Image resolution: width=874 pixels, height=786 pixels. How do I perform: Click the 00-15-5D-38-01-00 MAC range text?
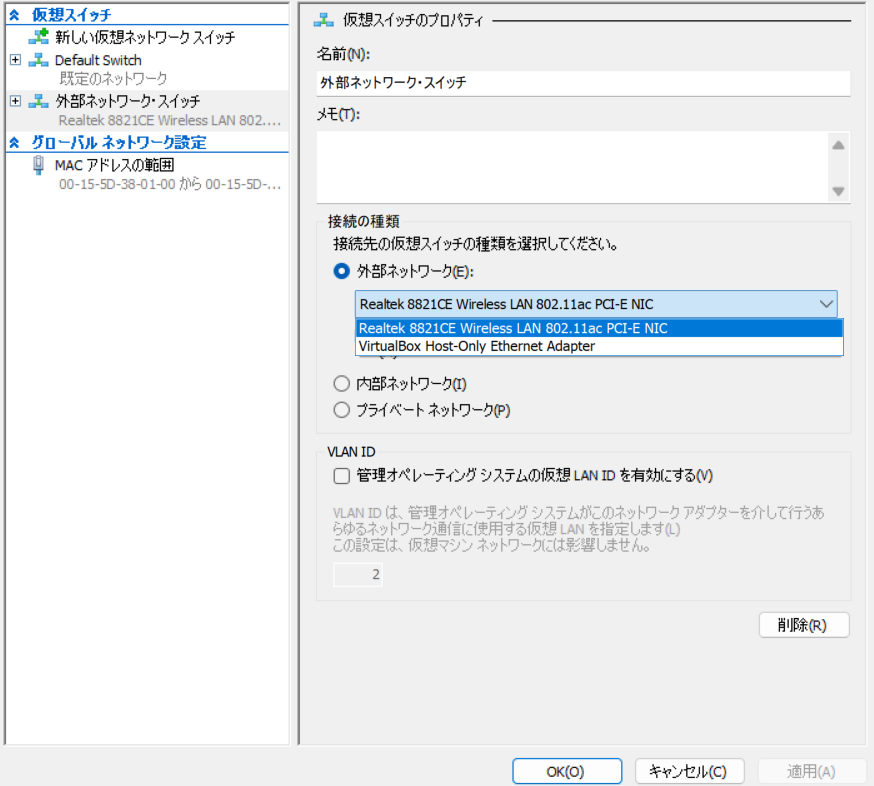[170, 184]
